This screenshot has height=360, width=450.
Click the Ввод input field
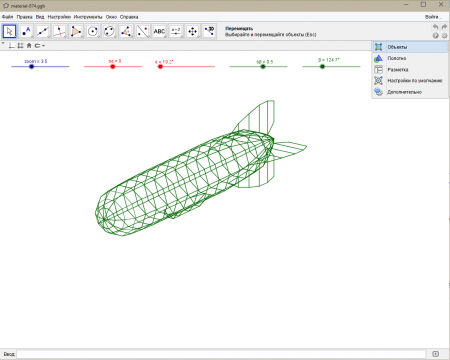pyautogui.click(x=221, y=354)
